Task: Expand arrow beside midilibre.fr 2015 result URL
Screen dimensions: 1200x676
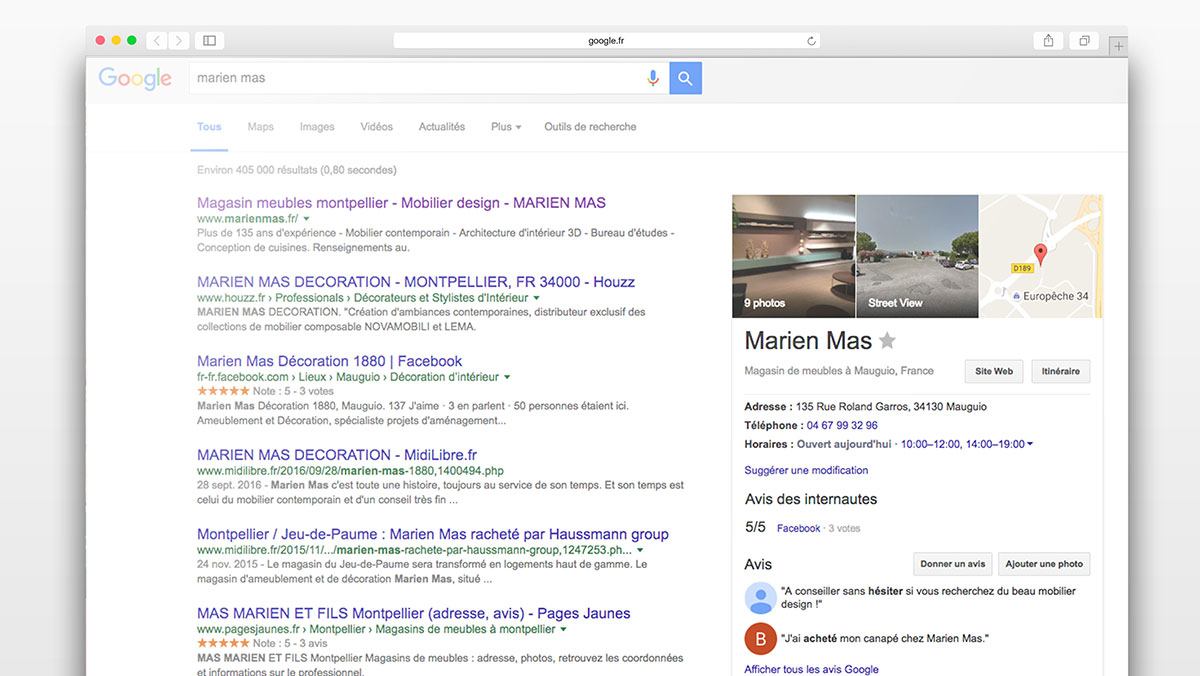Action: pyautogui.click(x=640, y=550)
